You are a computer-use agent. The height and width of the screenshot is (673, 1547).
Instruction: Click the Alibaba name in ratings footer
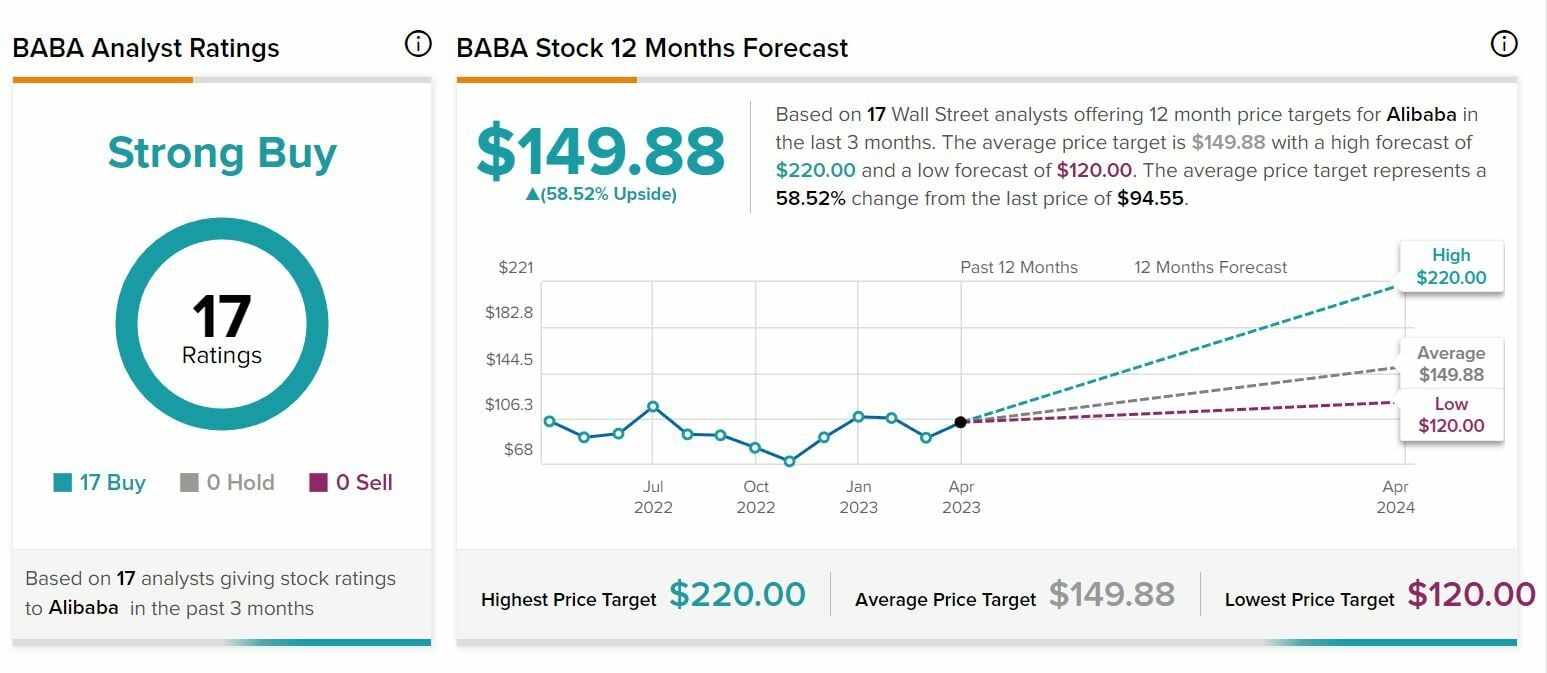[83, 608]
